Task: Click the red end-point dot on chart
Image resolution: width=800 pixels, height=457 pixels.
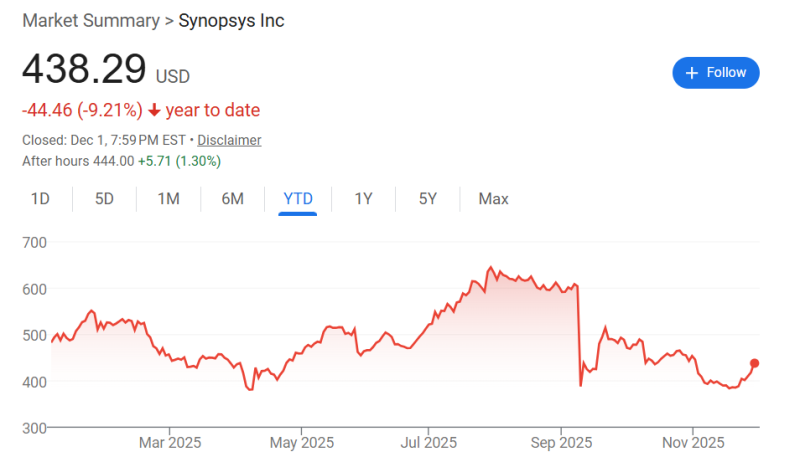Action: [x=754, y=363]
